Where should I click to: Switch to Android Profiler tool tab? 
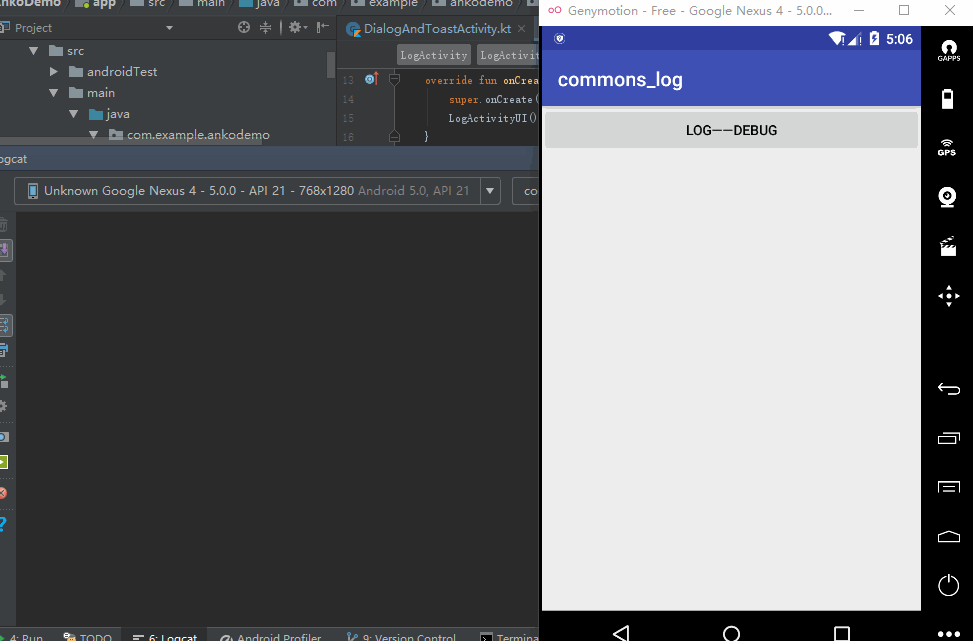(x=272, y=637)
